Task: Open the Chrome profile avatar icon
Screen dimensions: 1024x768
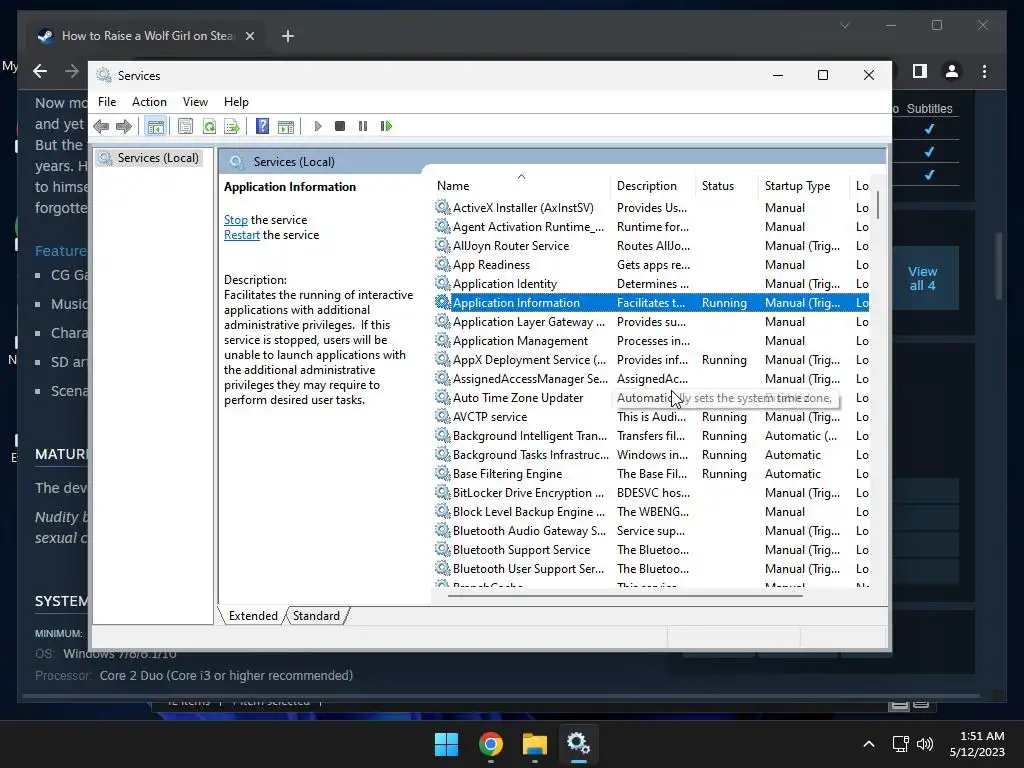Action: pyautogui.click(x=952, y=71)
